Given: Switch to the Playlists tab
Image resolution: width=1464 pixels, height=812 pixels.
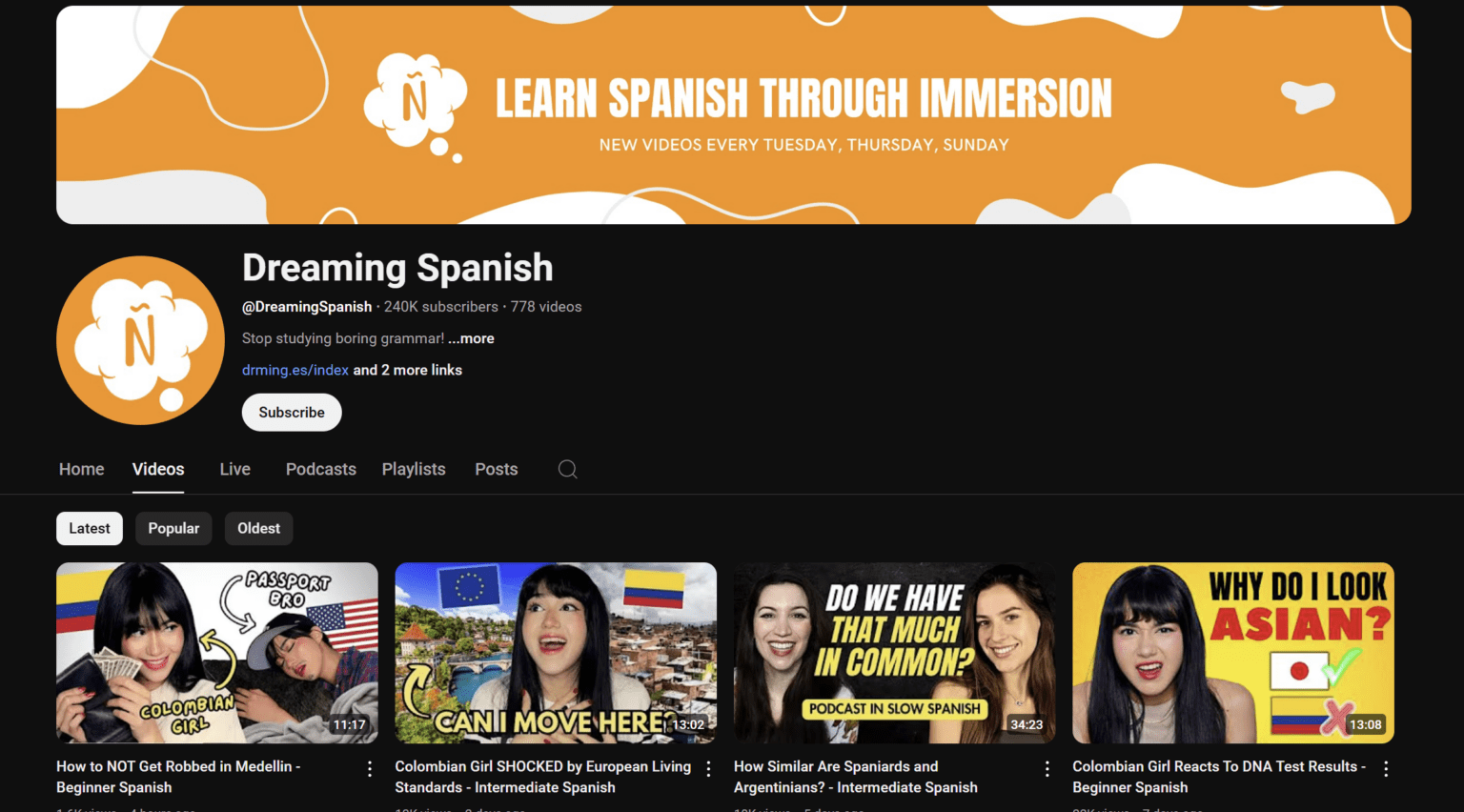Looking at the screenshot, I should 413,469.
